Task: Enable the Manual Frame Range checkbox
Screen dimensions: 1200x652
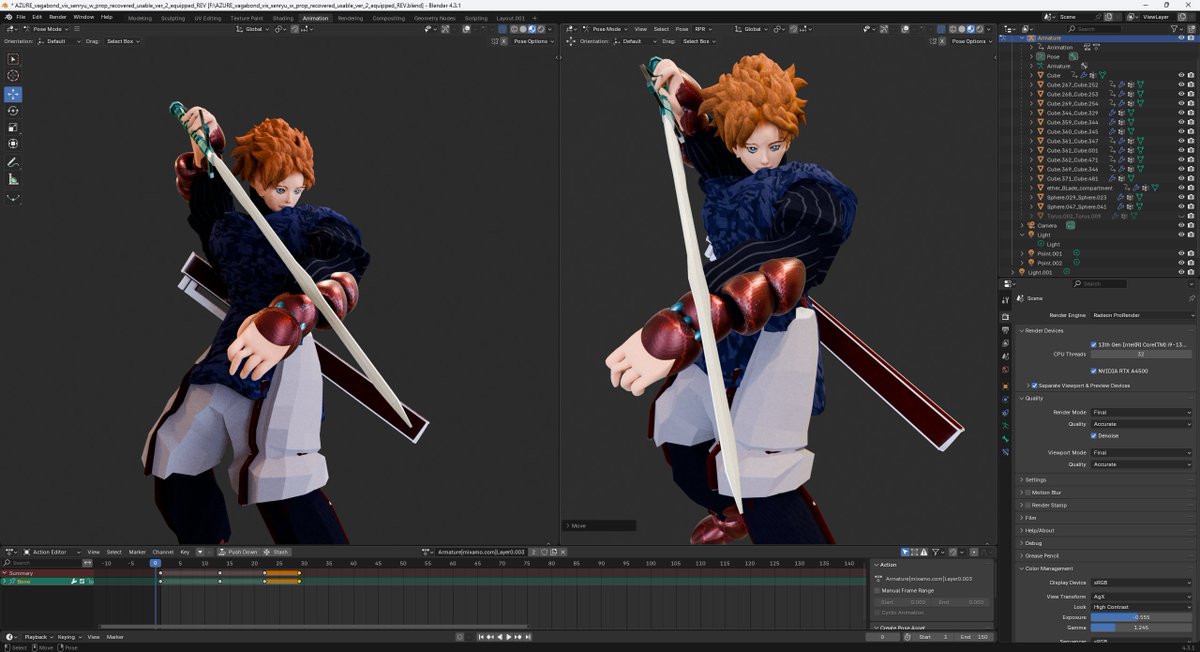Action: 878,590
